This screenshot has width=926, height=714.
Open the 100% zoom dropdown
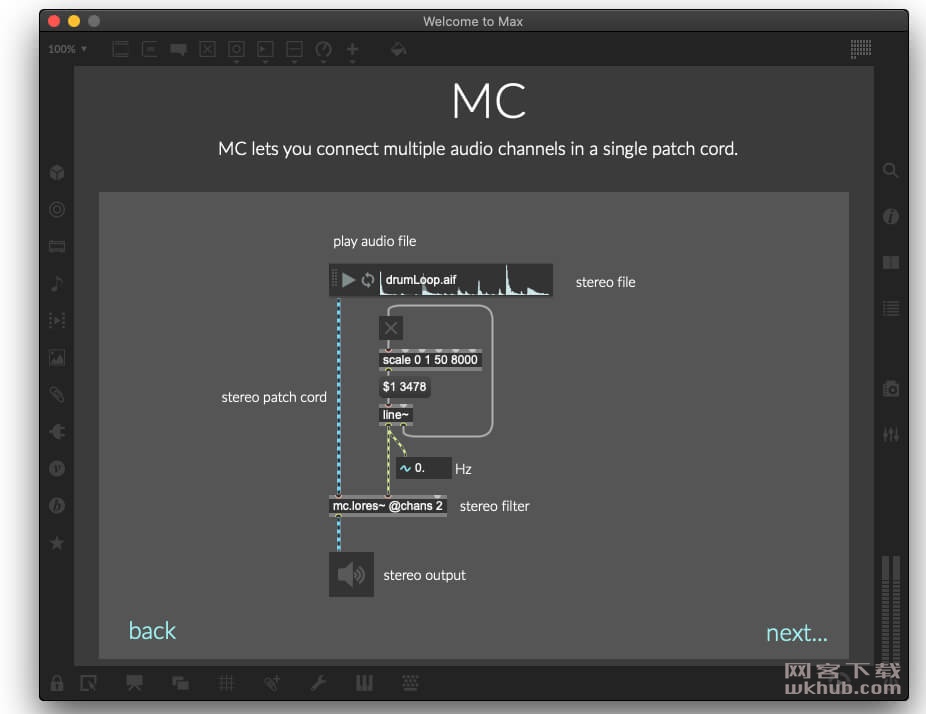point(67,49)
